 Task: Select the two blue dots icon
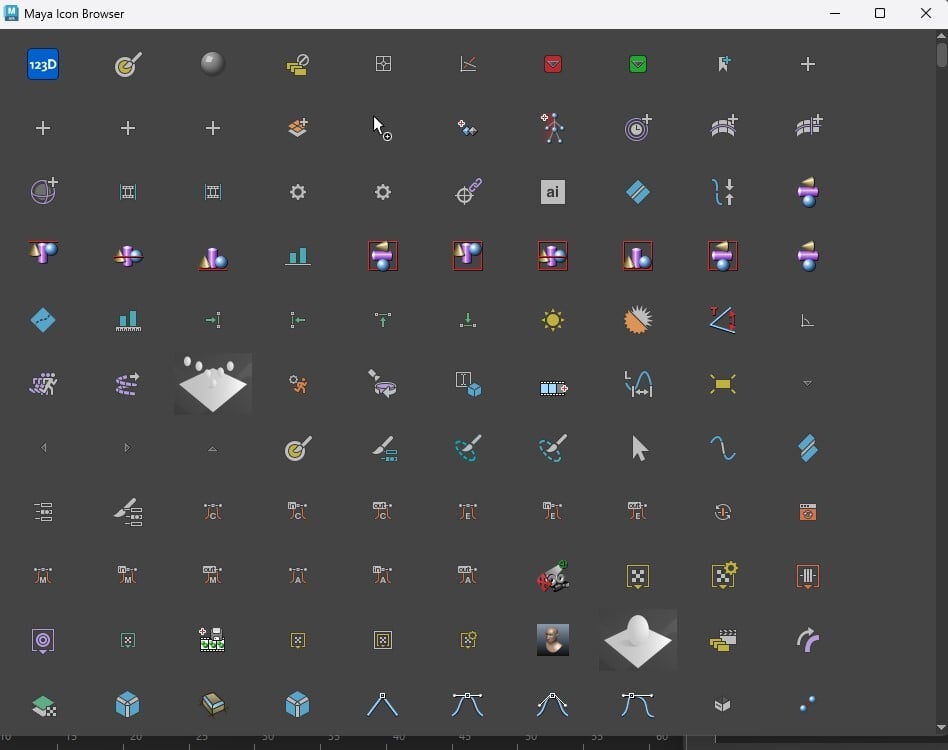tap(807, 704)
